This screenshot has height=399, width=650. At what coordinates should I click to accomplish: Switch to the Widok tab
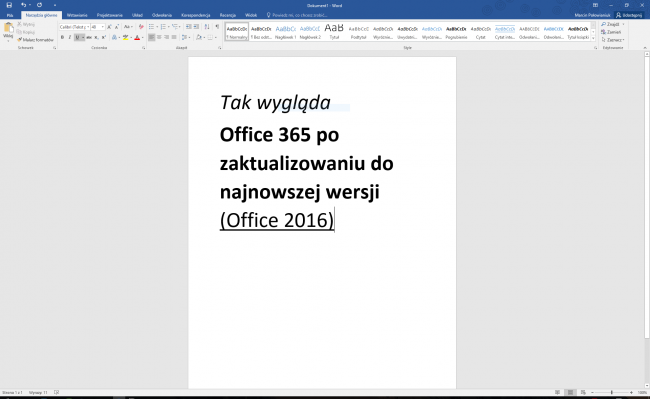(x=251, y=15)
